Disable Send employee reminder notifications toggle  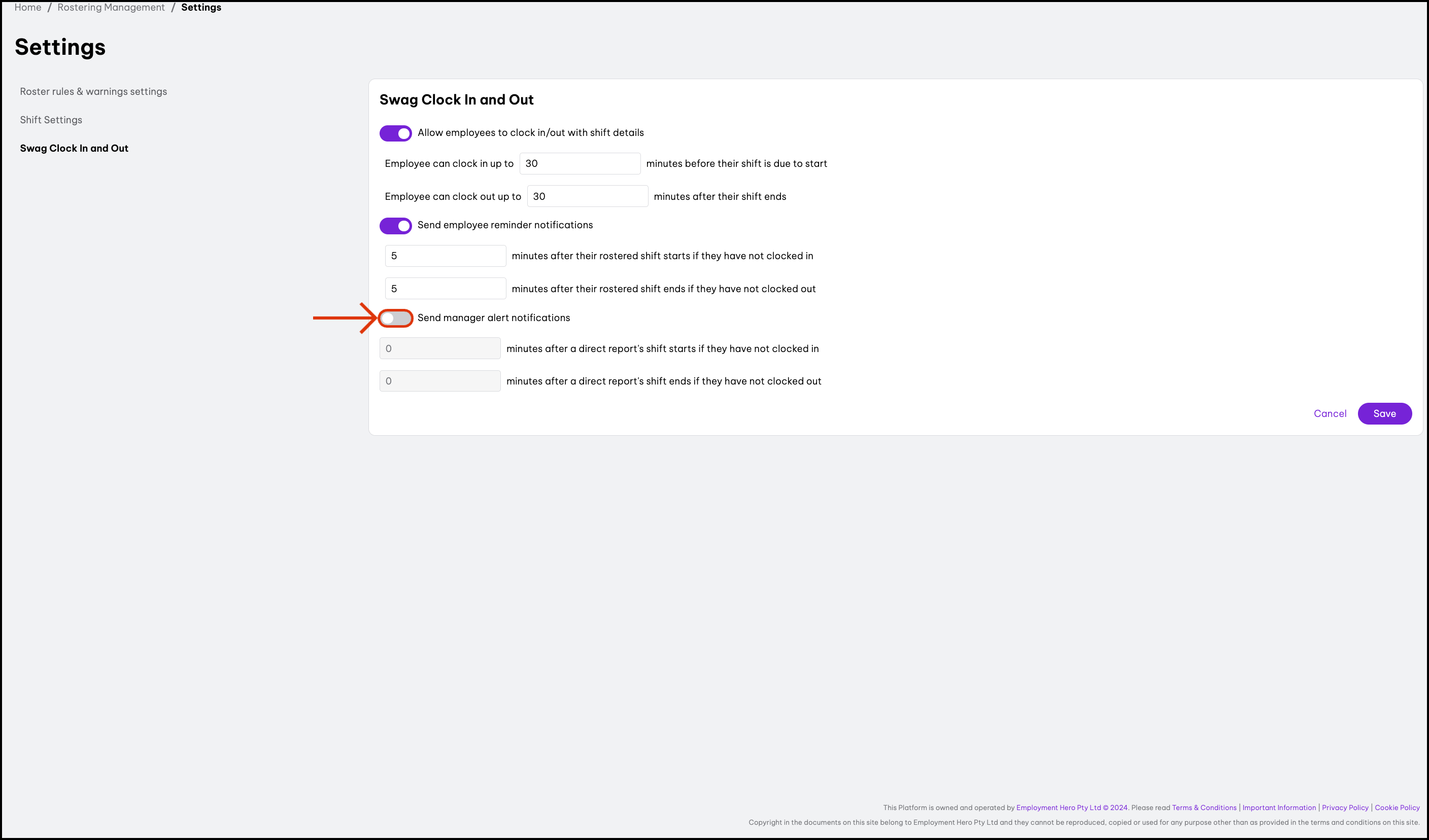(395, 226)
